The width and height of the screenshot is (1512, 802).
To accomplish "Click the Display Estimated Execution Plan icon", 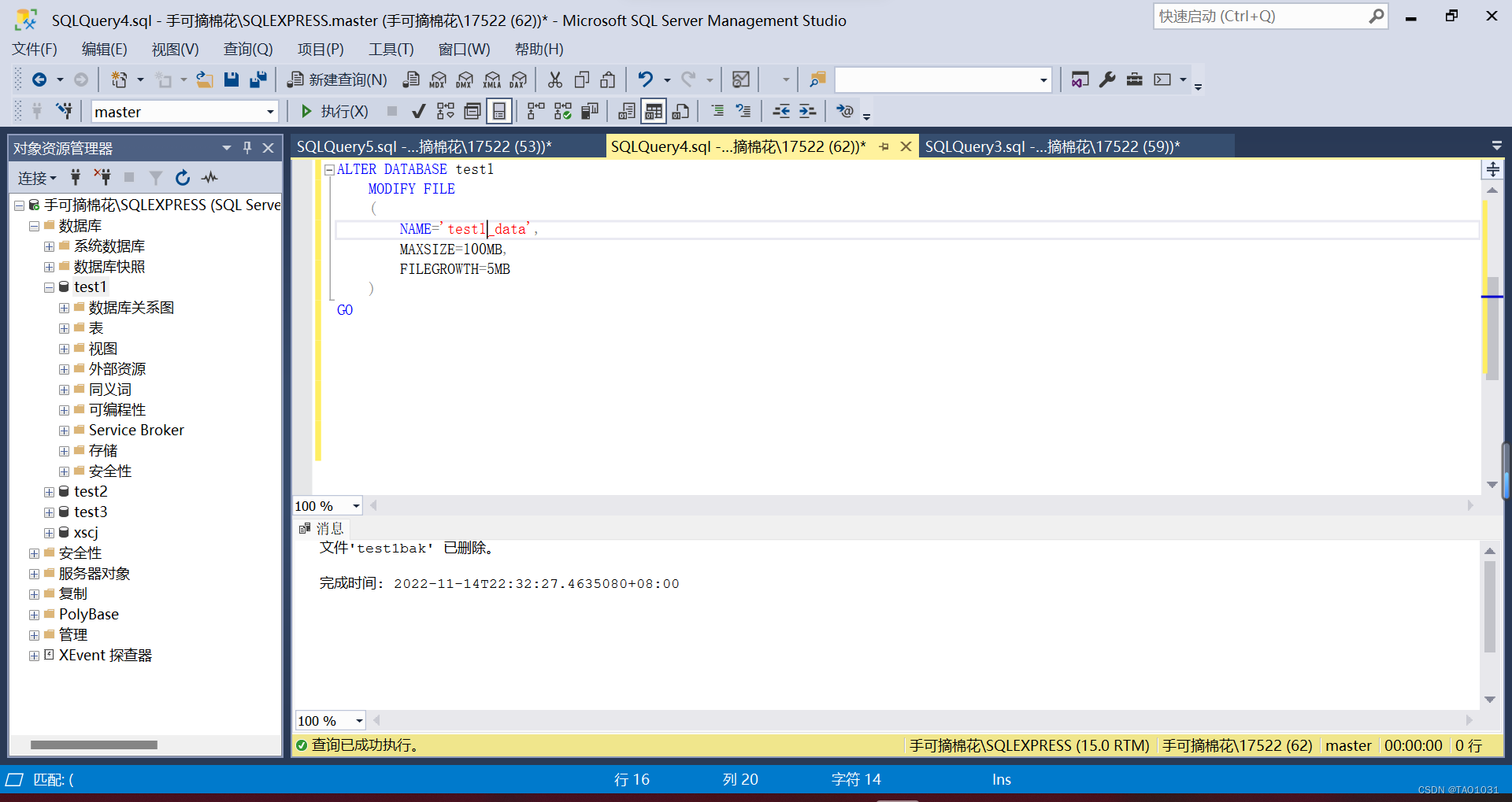I will 446,112.
